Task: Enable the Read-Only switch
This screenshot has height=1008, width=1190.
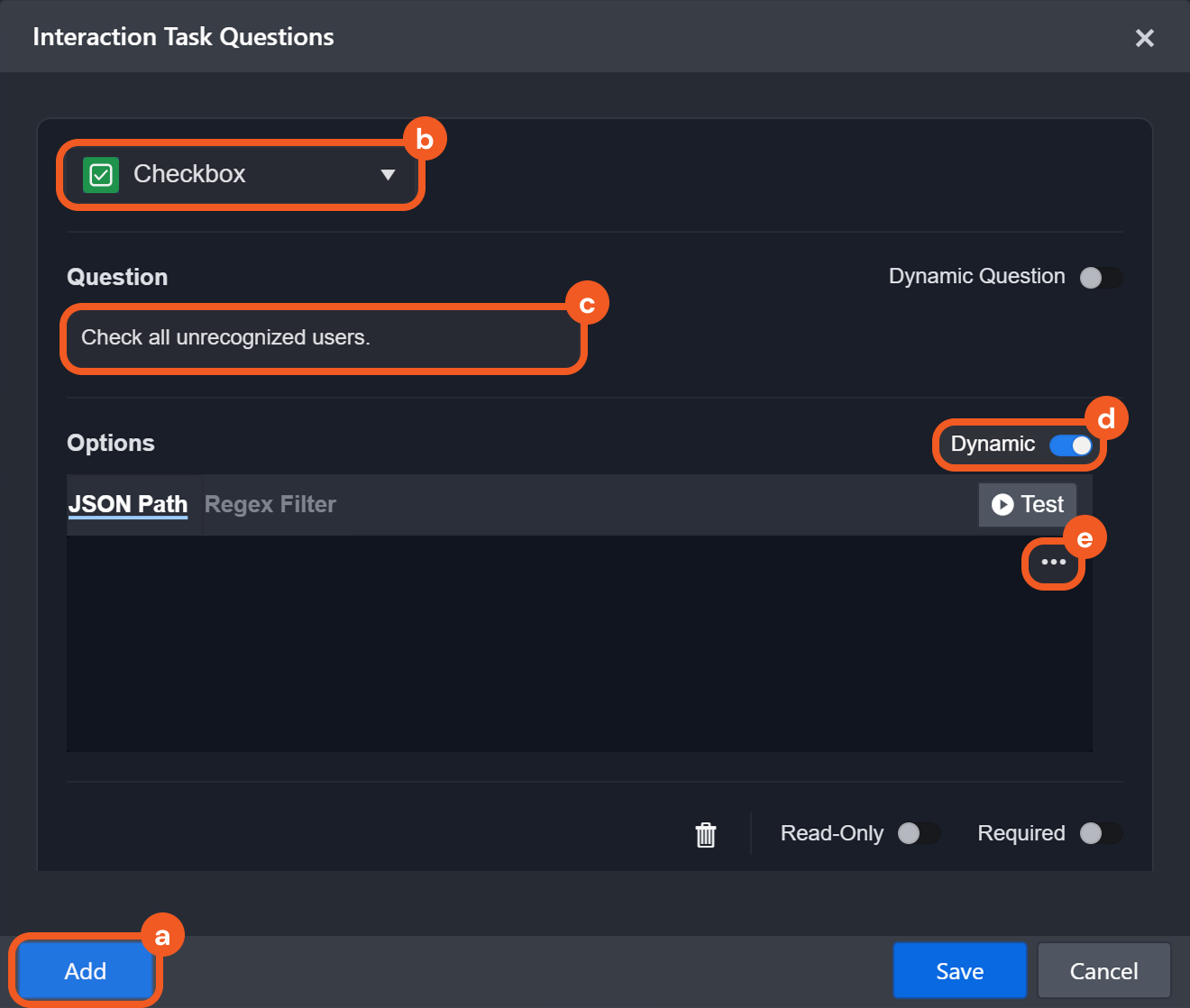Action: (918, 834)
